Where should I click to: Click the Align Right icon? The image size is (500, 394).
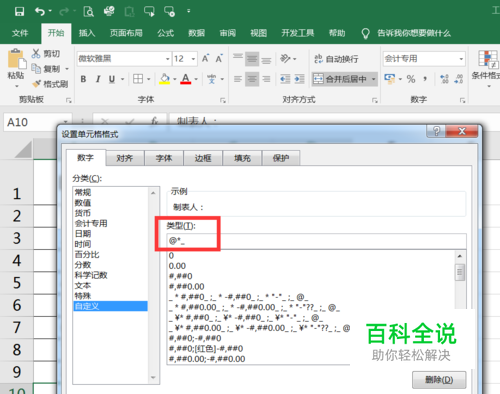coord(266,79)
